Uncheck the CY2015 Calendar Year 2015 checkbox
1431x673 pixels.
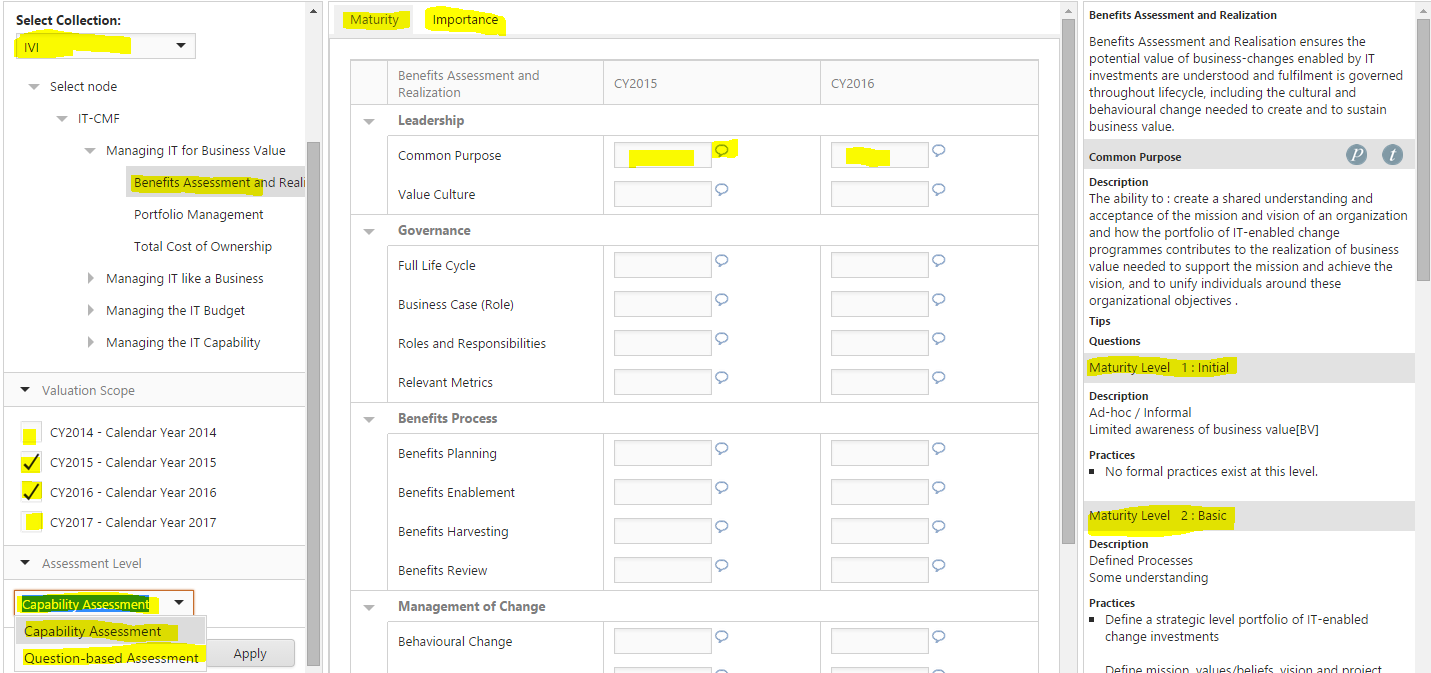31,463
